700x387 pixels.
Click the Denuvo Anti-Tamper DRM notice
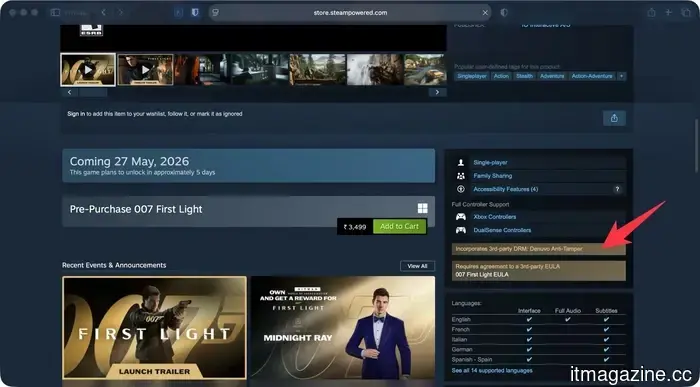[538, 249]
